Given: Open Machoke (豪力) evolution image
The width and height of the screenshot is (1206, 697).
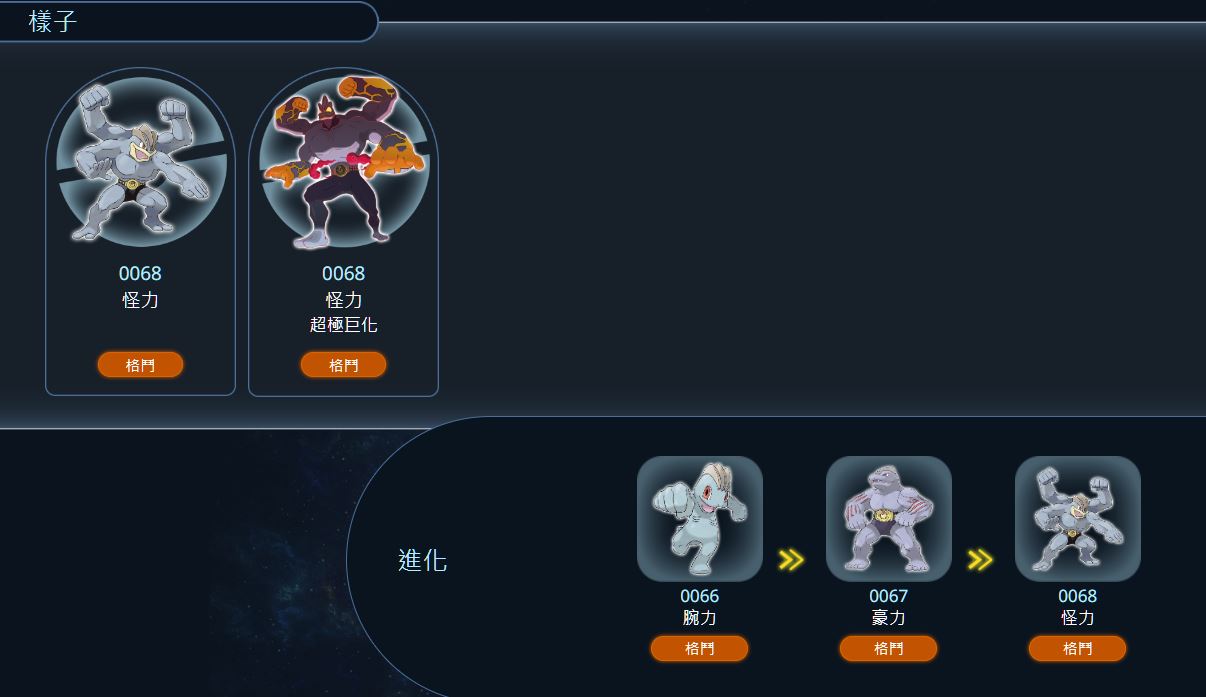Looking at the screenshot, I should point(889,518).
